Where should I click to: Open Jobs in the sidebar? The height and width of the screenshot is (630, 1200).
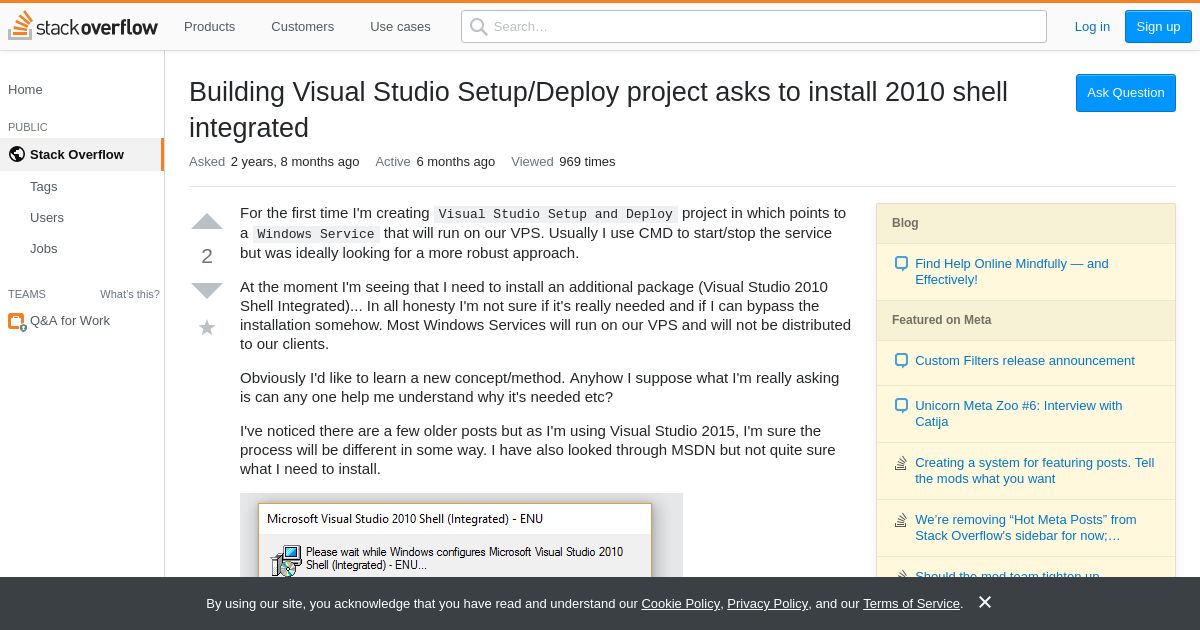tap(44, 249)
